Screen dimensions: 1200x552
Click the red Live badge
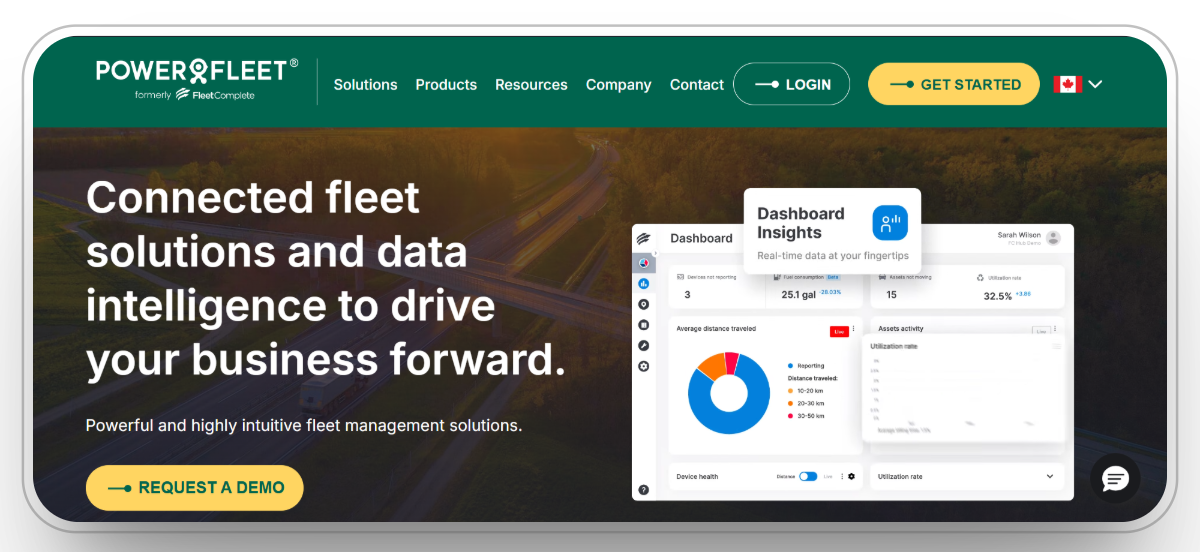[839, 331]
